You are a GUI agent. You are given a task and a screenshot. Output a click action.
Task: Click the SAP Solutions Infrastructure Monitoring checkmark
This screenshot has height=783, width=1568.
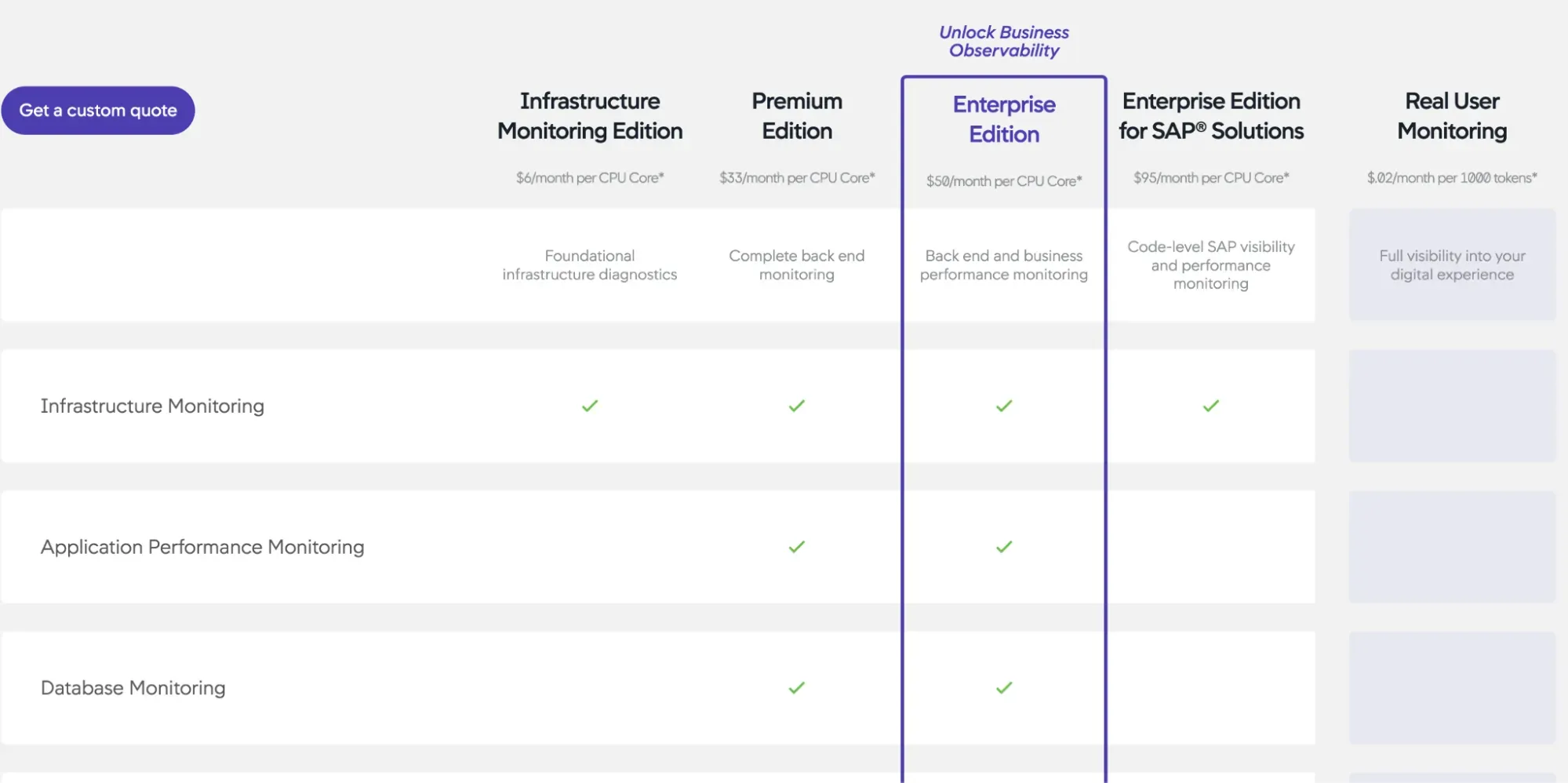tap(1210, 406)
